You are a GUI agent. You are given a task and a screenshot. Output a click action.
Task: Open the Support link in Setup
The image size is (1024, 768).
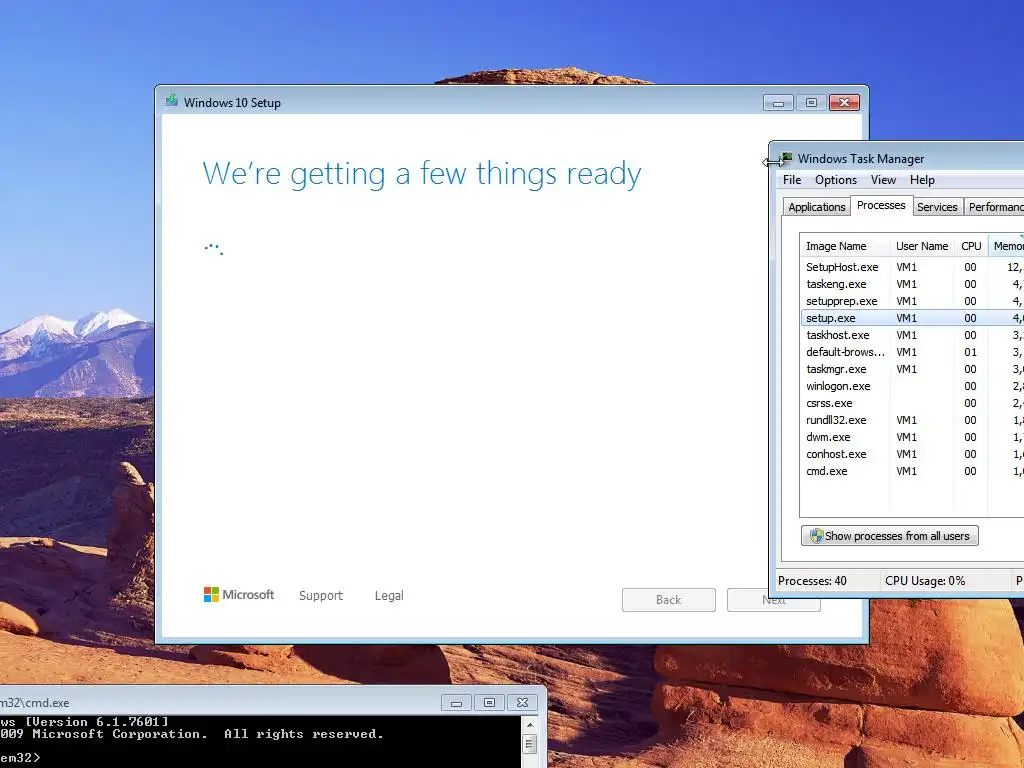click(x=321, y=596)
